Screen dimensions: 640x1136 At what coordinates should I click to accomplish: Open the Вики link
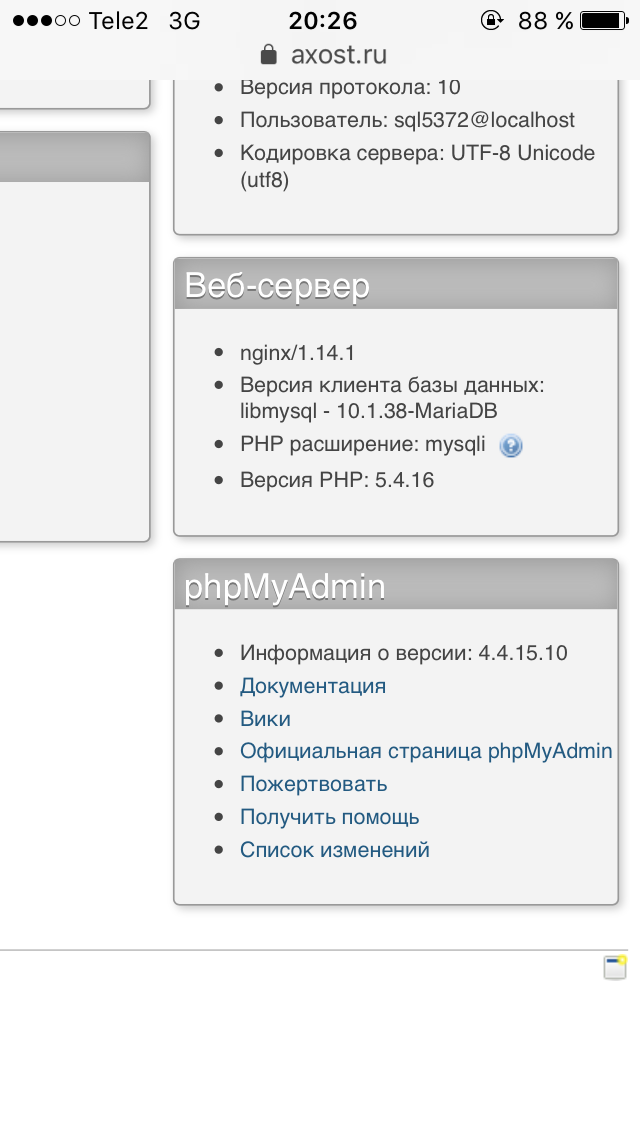265,719
